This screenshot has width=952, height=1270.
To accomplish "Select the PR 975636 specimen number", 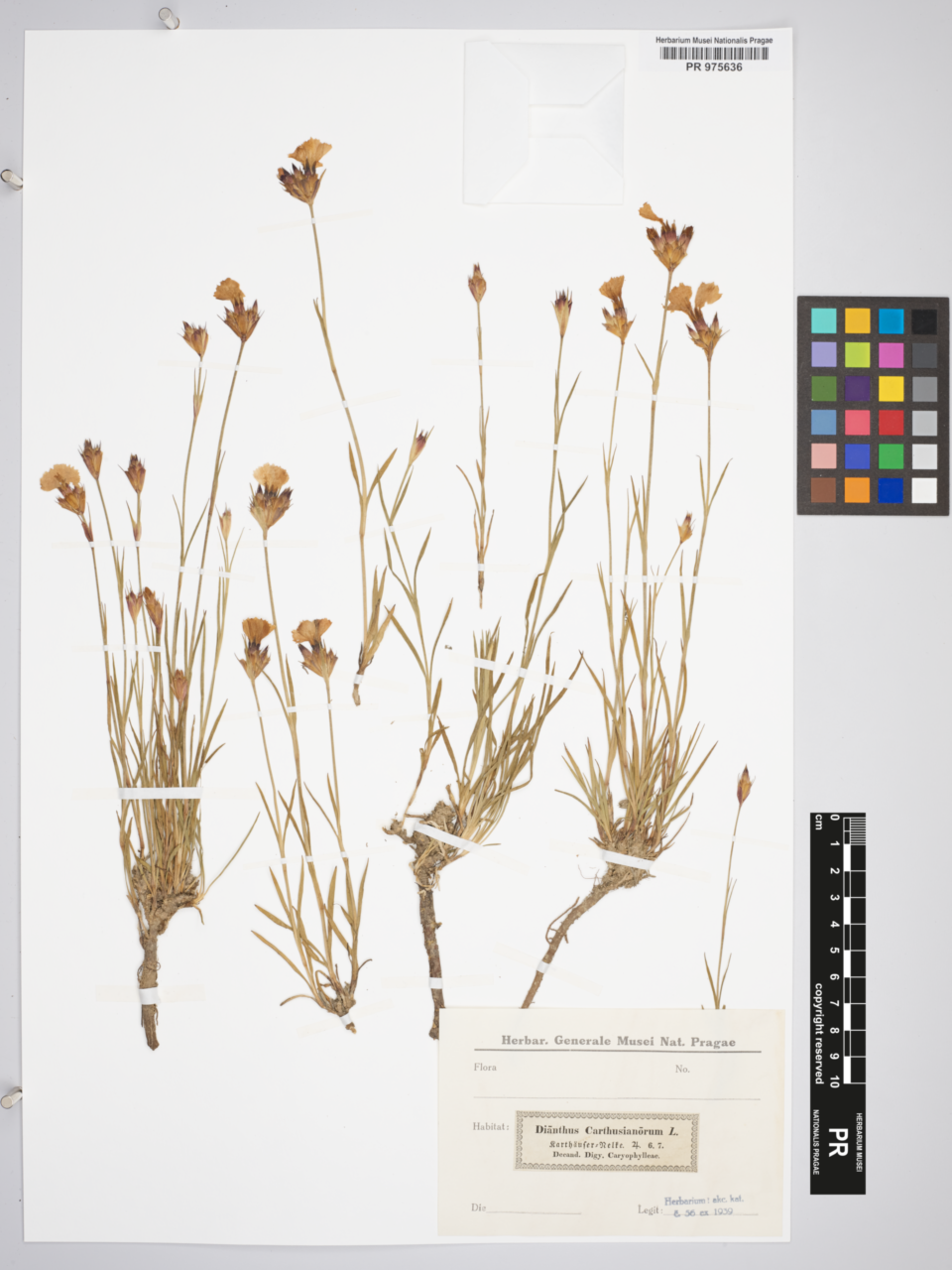I will (714, 67).
